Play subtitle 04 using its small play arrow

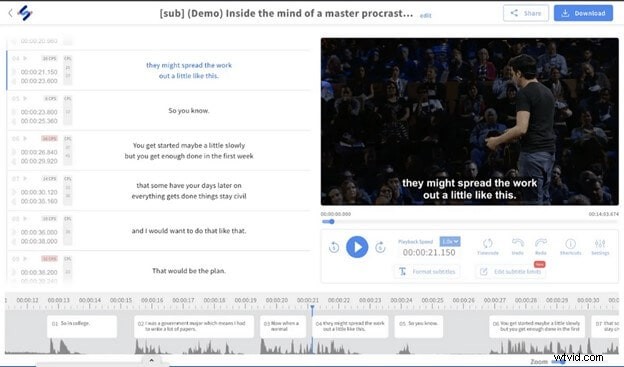25,59
